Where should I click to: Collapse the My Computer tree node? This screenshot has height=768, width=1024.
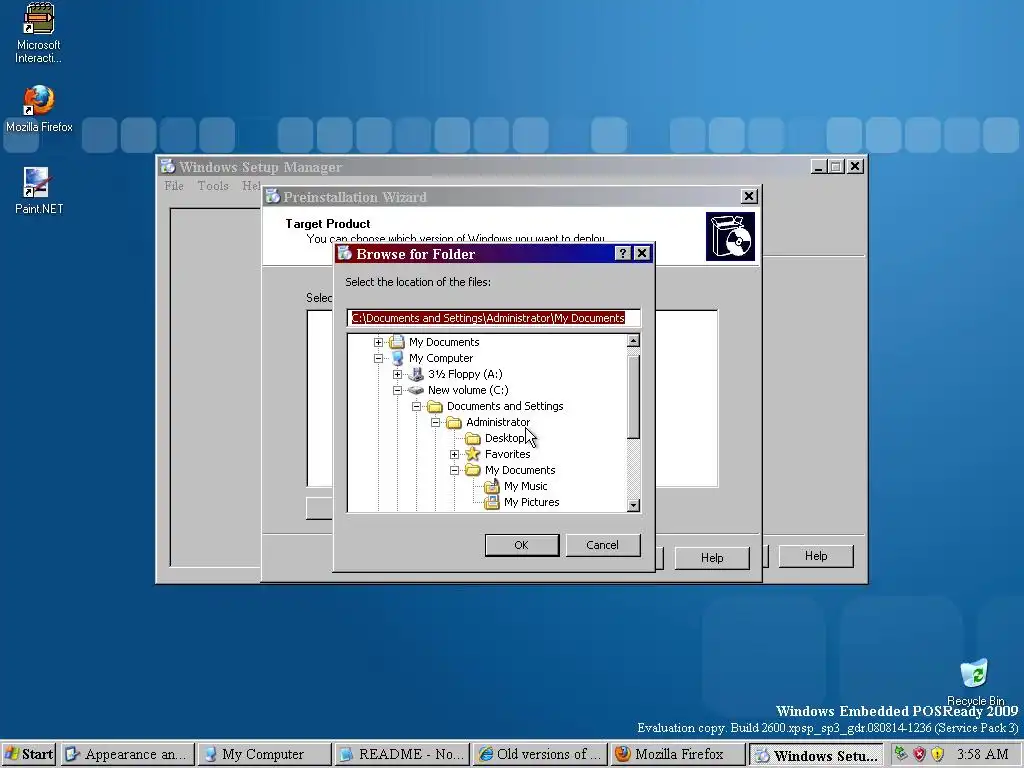pos(378,358)
